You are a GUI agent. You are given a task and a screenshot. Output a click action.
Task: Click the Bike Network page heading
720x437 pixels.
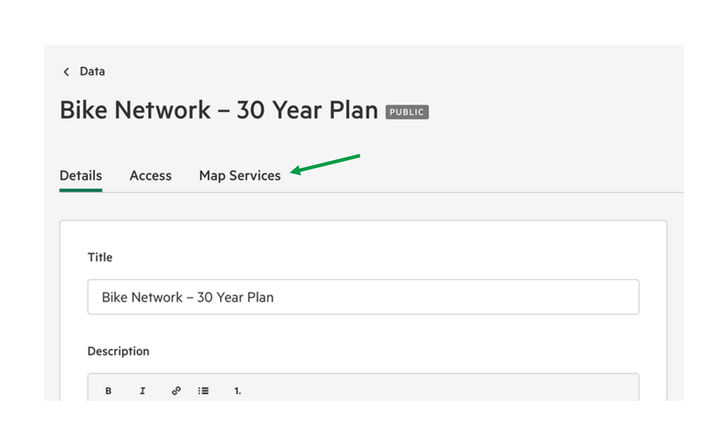[219, 110]
